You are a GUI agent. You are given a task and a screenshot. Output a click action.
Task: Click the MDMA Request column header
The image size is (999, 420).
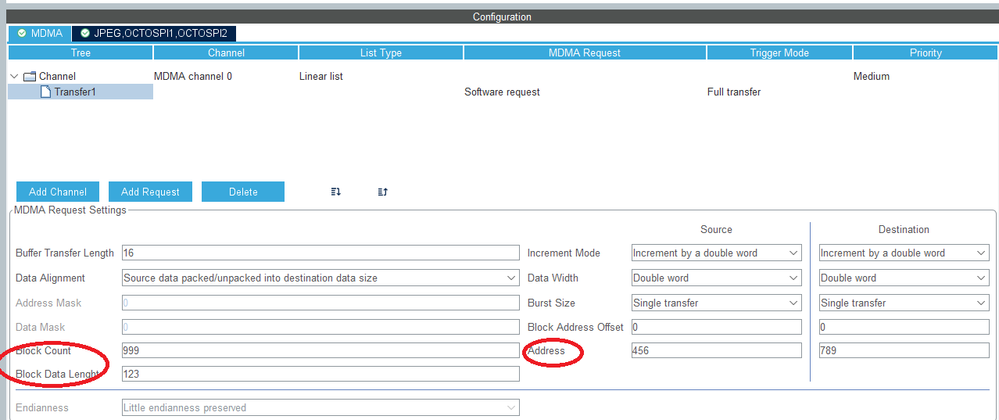[585, 53]
